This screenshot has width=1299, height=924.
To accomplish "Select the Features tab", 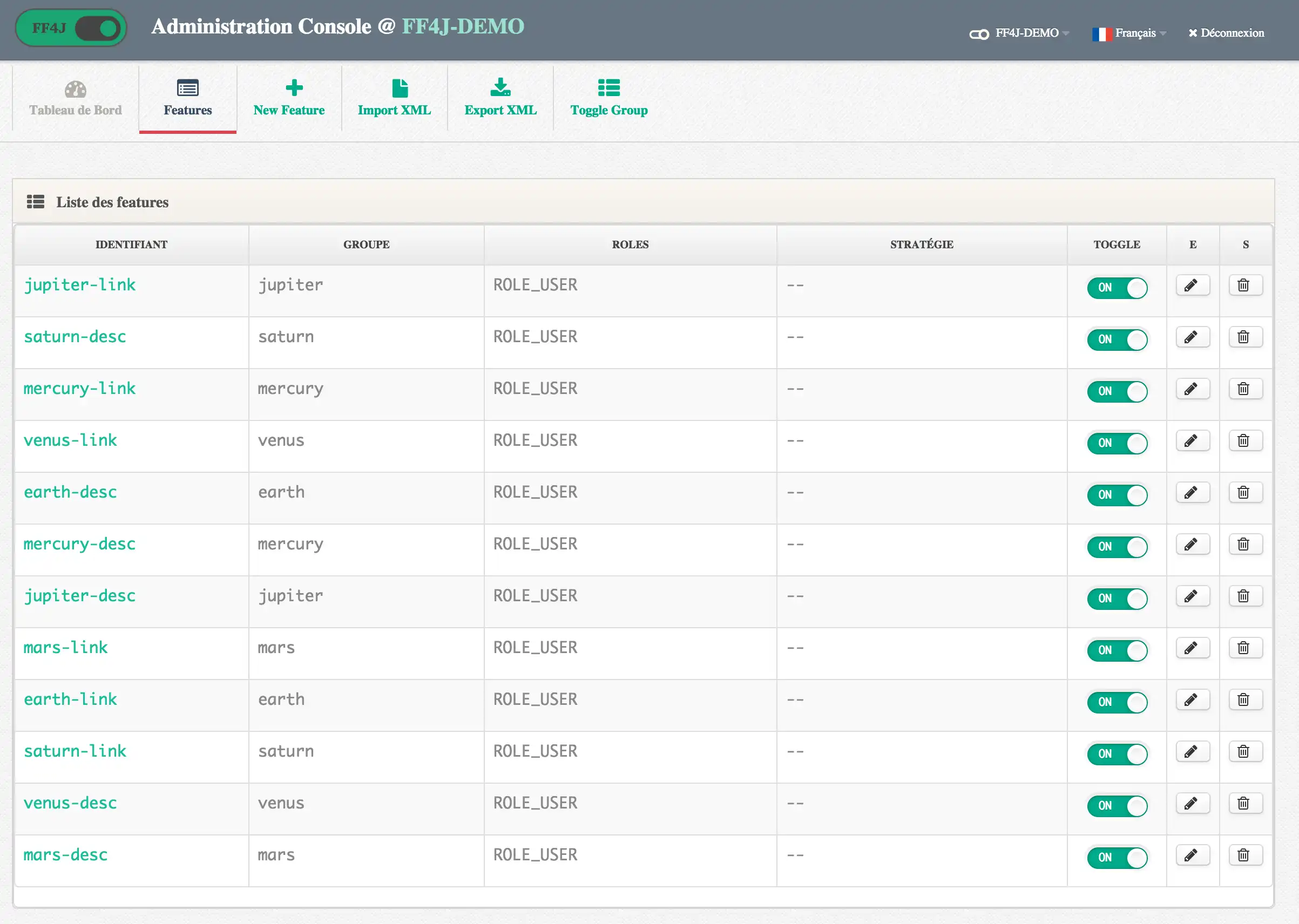I will pos(188,98).
